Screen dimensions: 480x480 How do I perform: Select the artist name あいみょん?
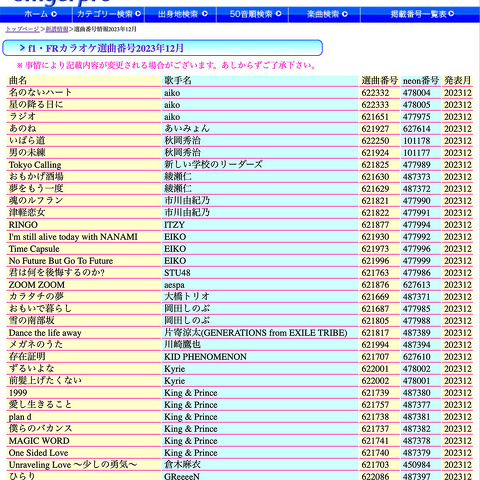coord(187,128)
